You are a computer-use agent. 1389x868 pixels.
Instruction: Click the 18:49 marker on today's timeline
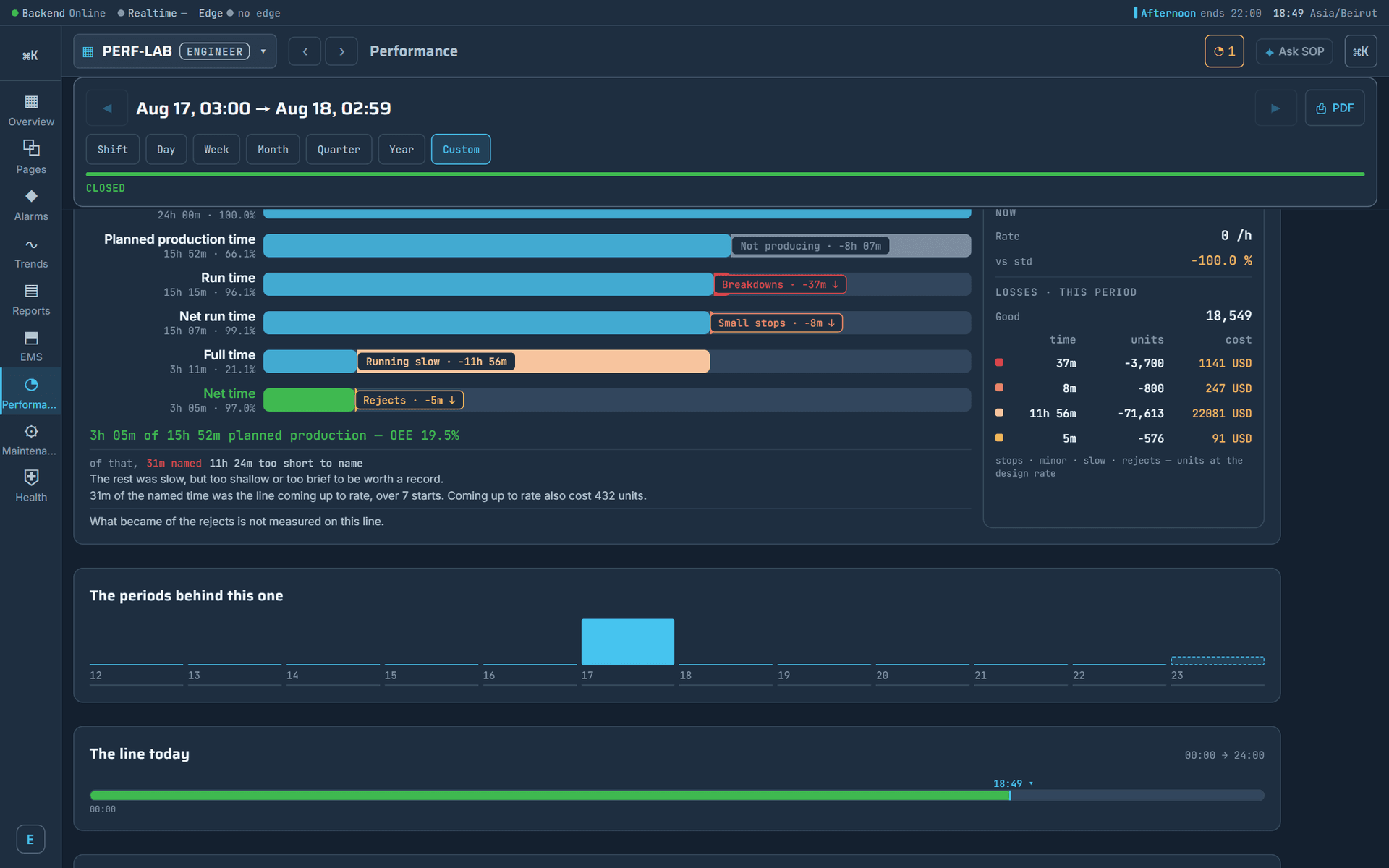[1013, 783]
